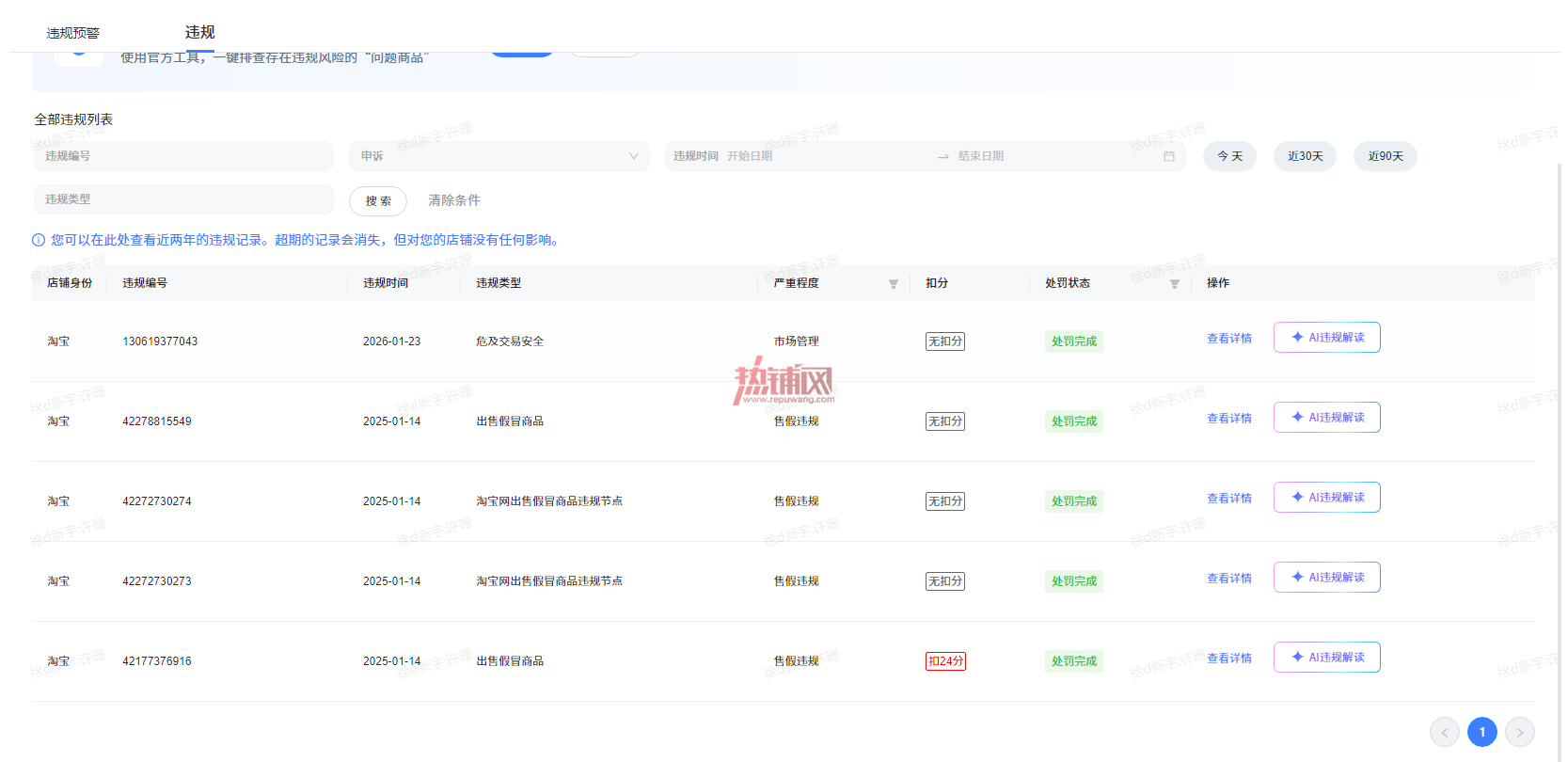1568x762 pixels.
Task: Select the 违规 tab
Action: 200,32
